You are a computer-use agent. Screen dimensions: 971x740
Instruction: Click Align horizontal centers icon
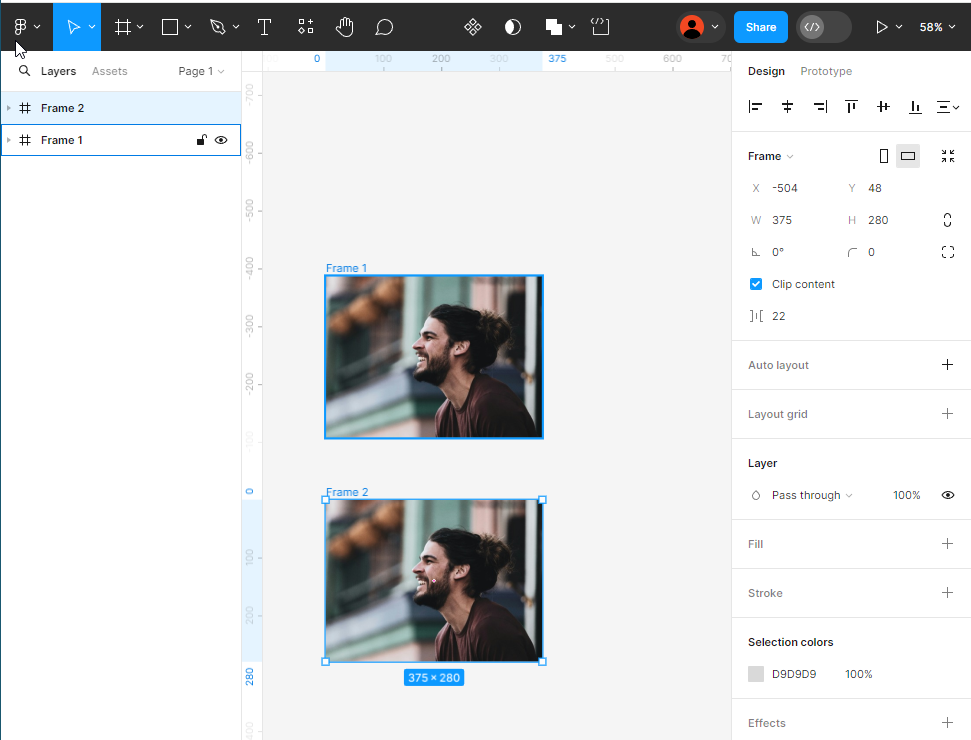(x=787, y=107)
